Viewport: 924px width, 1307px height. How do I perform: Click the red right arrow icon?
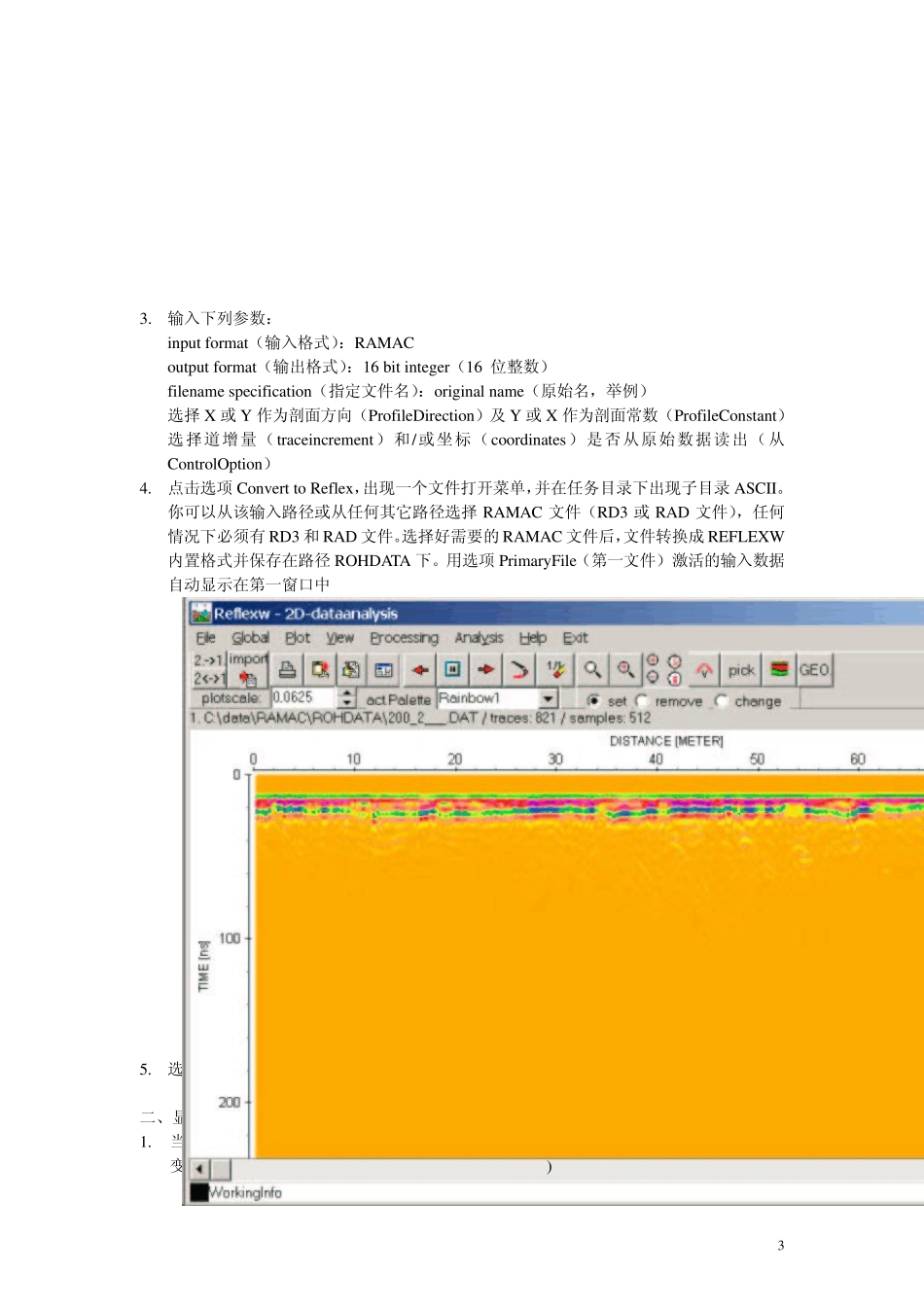[485, 669]
